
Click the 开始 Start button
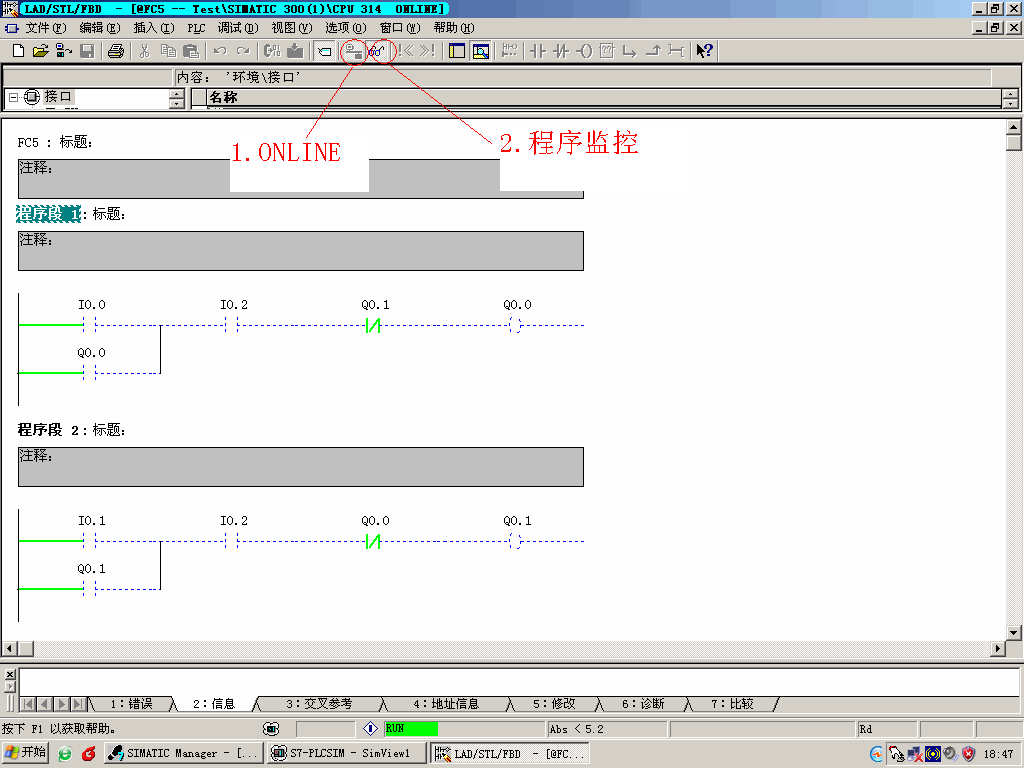click(x=26, y=753)
